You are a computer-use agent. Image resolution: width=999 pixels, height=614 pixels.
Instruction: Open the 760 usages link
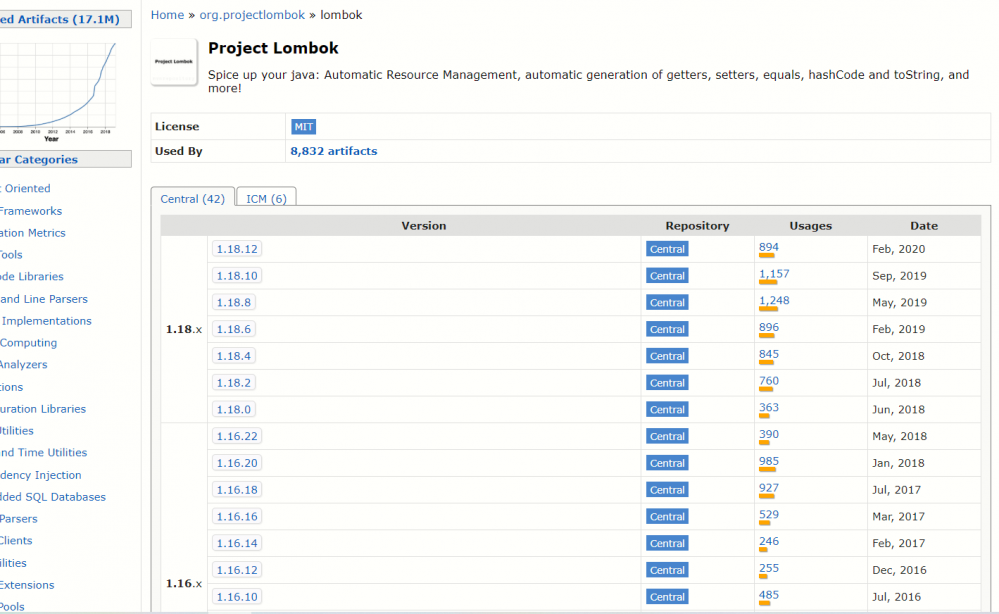click(768, 381)
